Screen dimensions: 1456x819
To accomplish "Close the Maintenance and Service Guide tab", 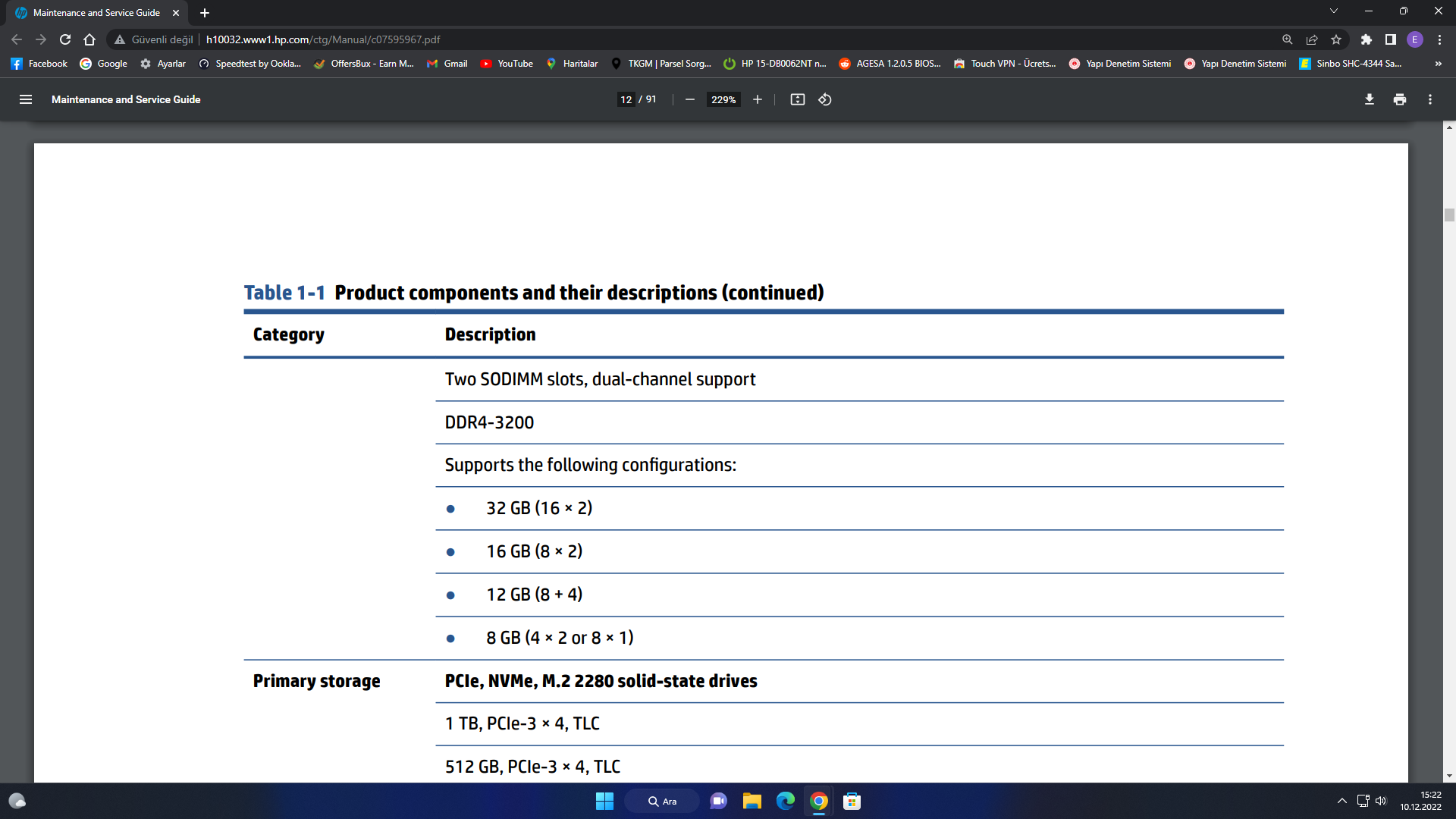I will click(x=176, y=13).
